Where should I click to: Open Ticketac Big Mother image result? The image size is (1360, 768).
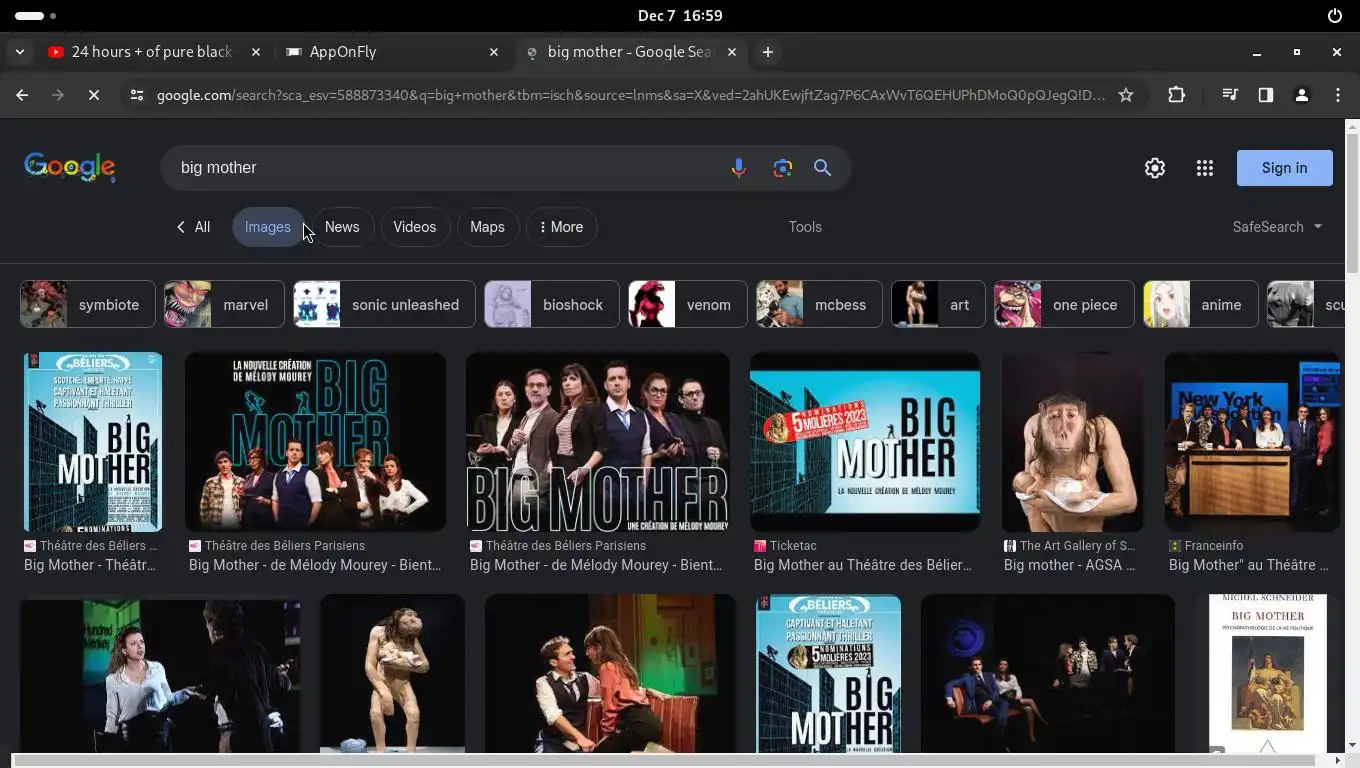(865, 441)
